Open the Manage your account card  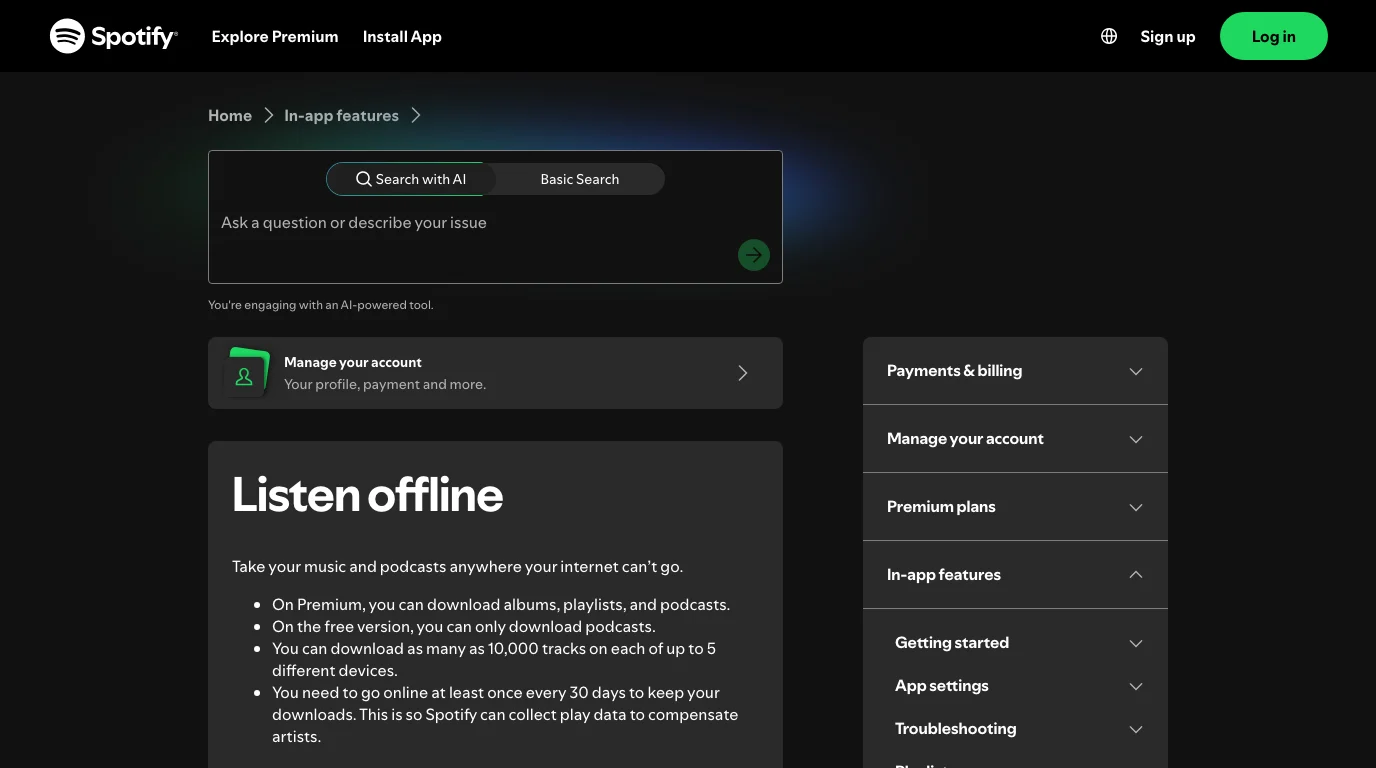pyautogui.click(x=495, y=373)
